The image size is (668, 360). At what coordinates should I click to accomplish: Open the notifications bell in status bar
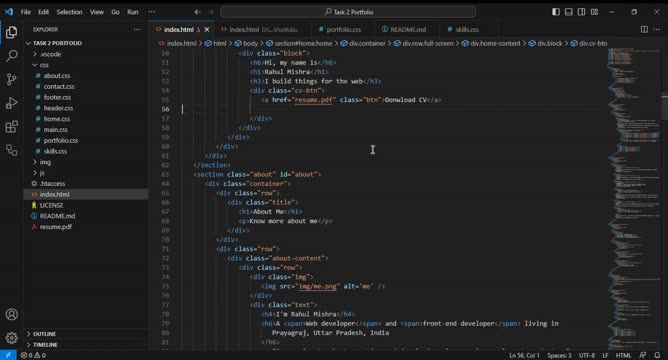tap(657, 355)
